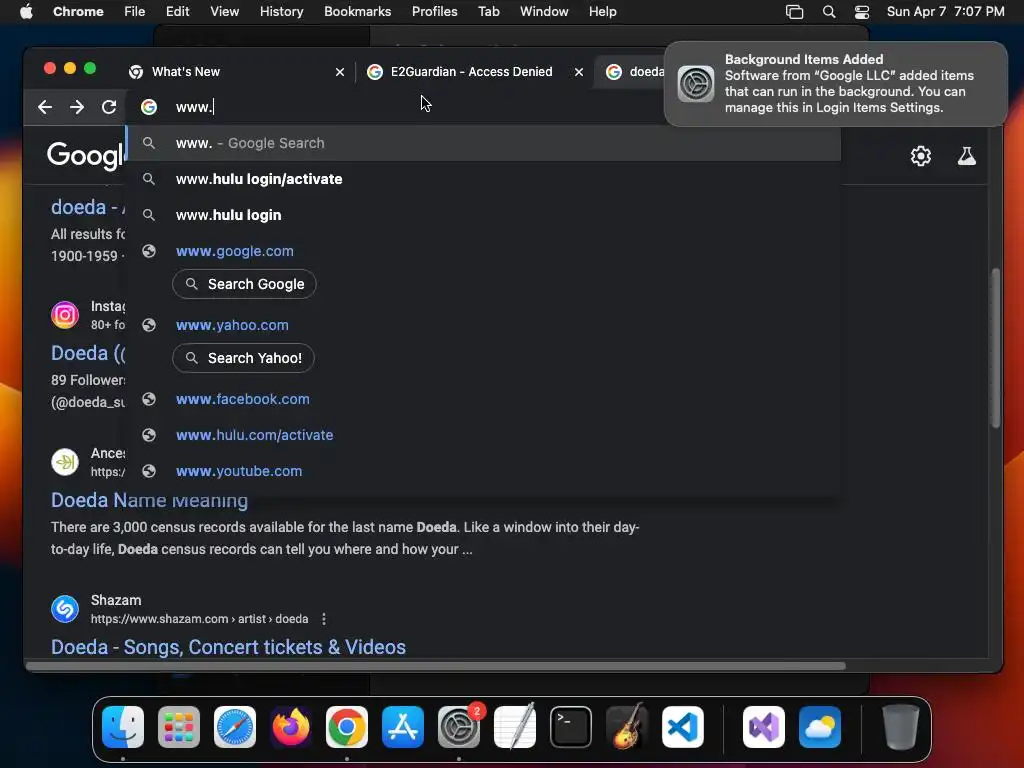1024x768 pixels.
Task: Open the Trash in the Dock
Action: click(x=901, y=727)
